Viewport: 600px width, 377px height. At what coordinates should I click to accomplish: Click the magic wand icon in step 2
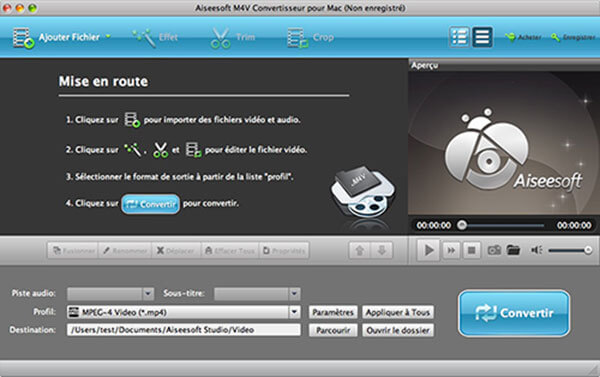coord(132,150)
